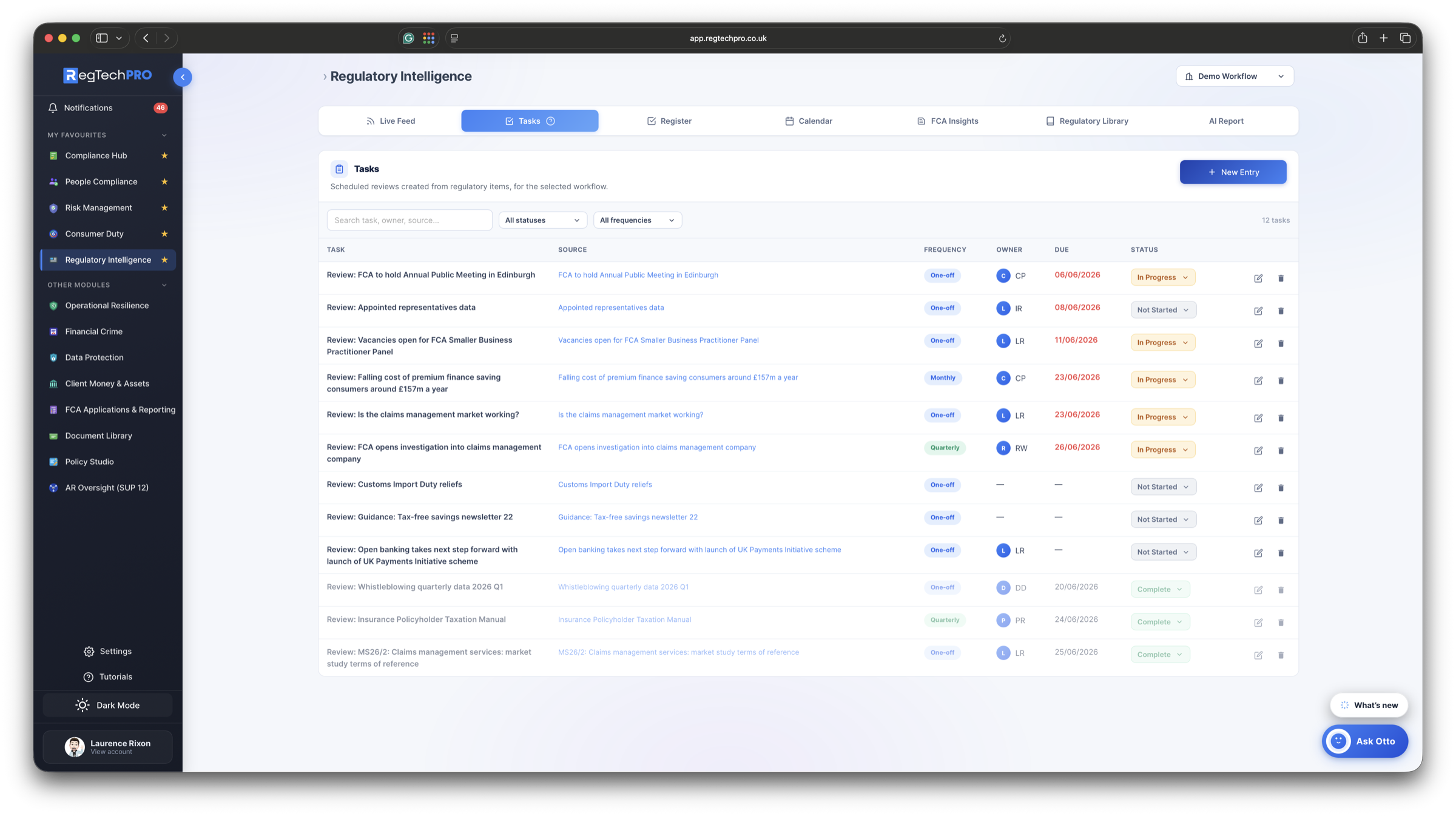The image size is (1456, 816).
Task: Open the All statuses filter
Action: 542,220
